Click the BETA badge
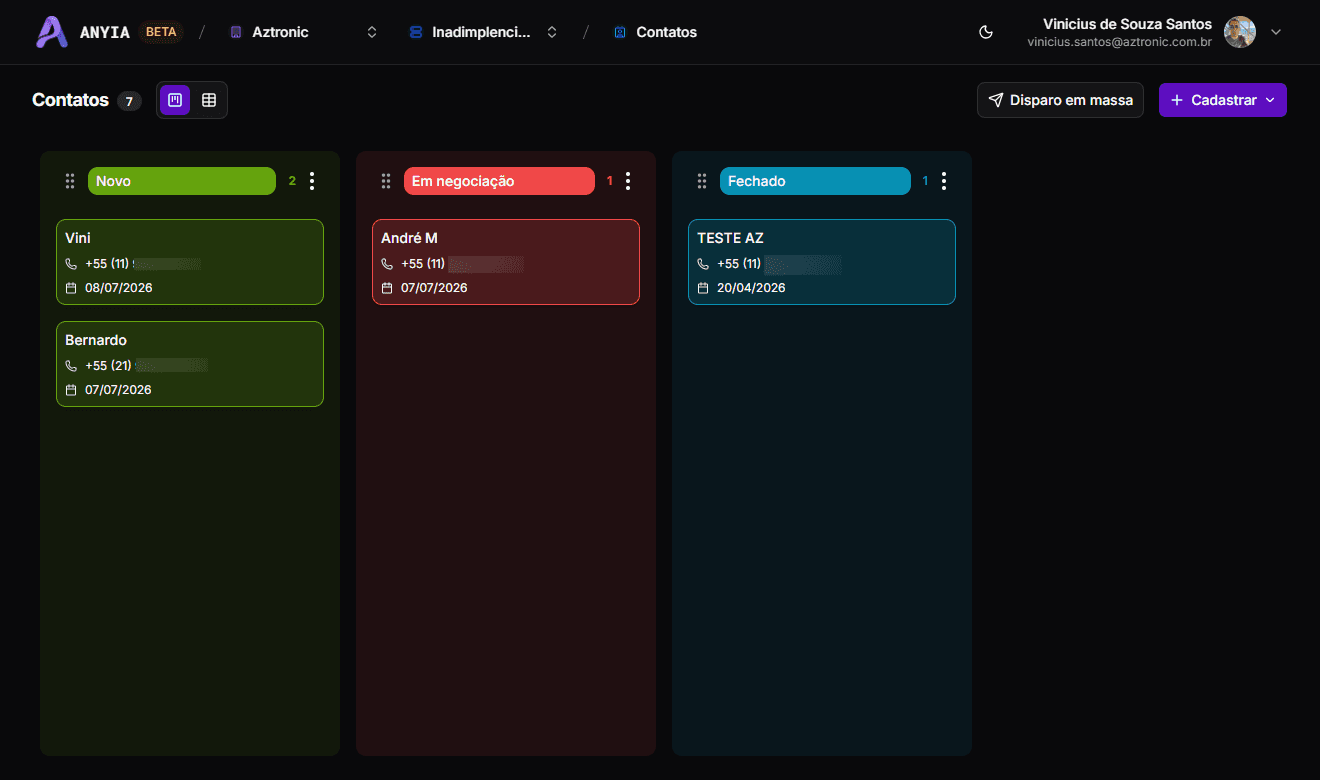The image size is (1320, 780). 161,32
